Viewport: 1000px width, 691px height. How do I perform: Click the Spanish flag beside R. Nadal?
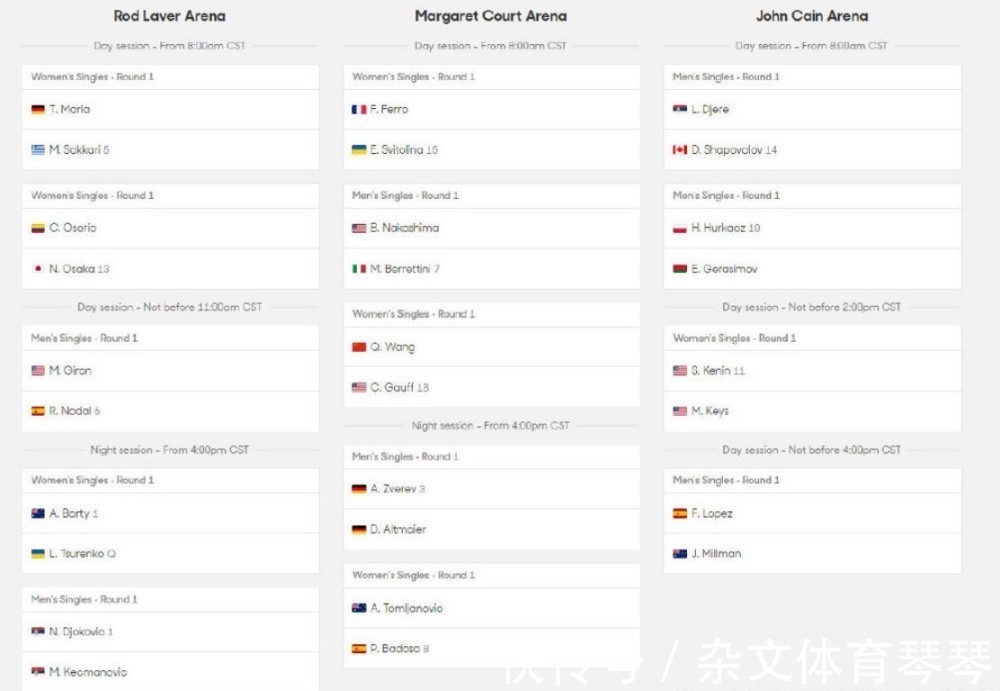coord(38,411)
